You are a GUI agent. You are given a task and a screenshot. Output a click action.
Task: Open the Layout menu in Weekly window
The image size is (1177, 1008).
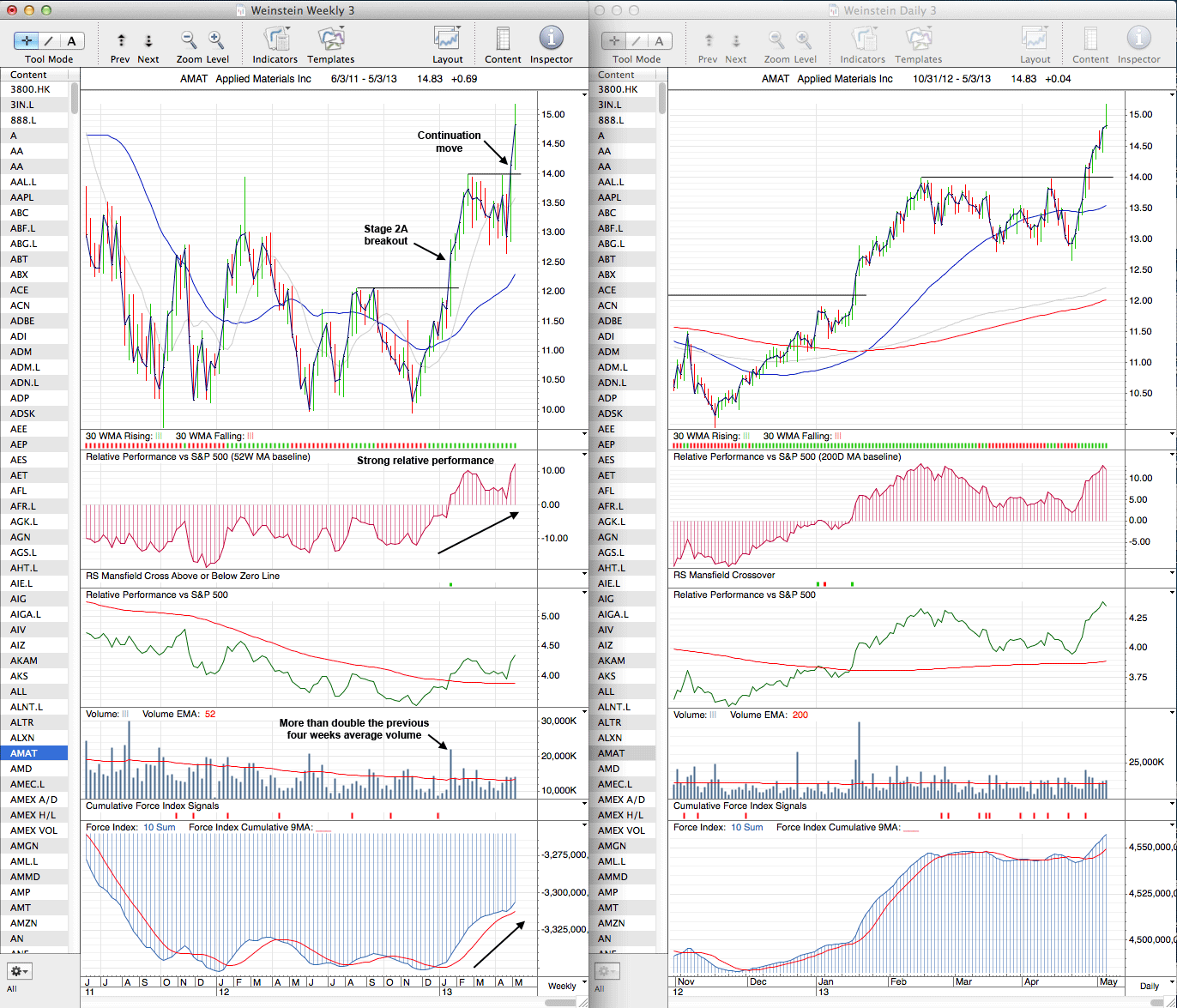pyautogui.click(x=447, y=40)
